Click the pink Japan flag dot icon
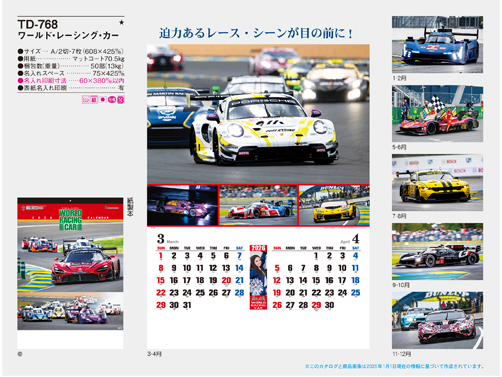Screen dimensions: 502x377 (103, 100)
